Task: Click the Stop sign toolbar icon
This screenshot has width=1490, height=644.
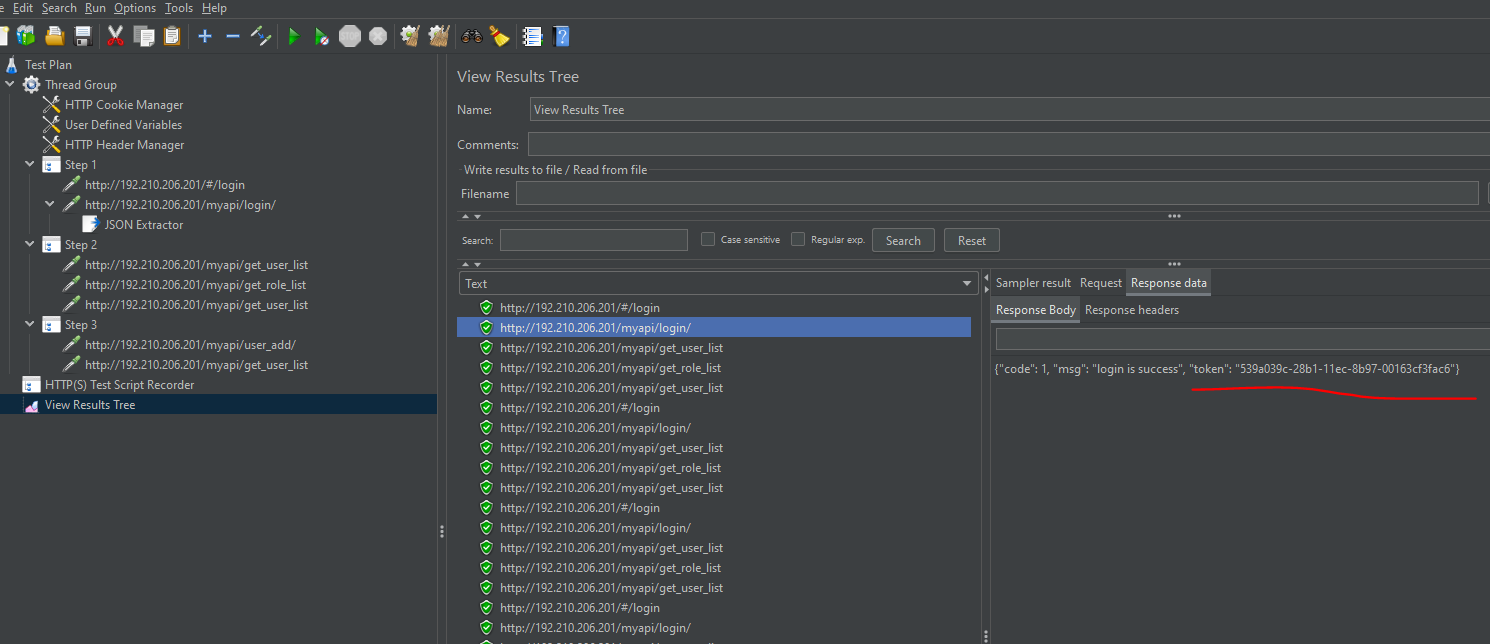Action: pos(350,37)
